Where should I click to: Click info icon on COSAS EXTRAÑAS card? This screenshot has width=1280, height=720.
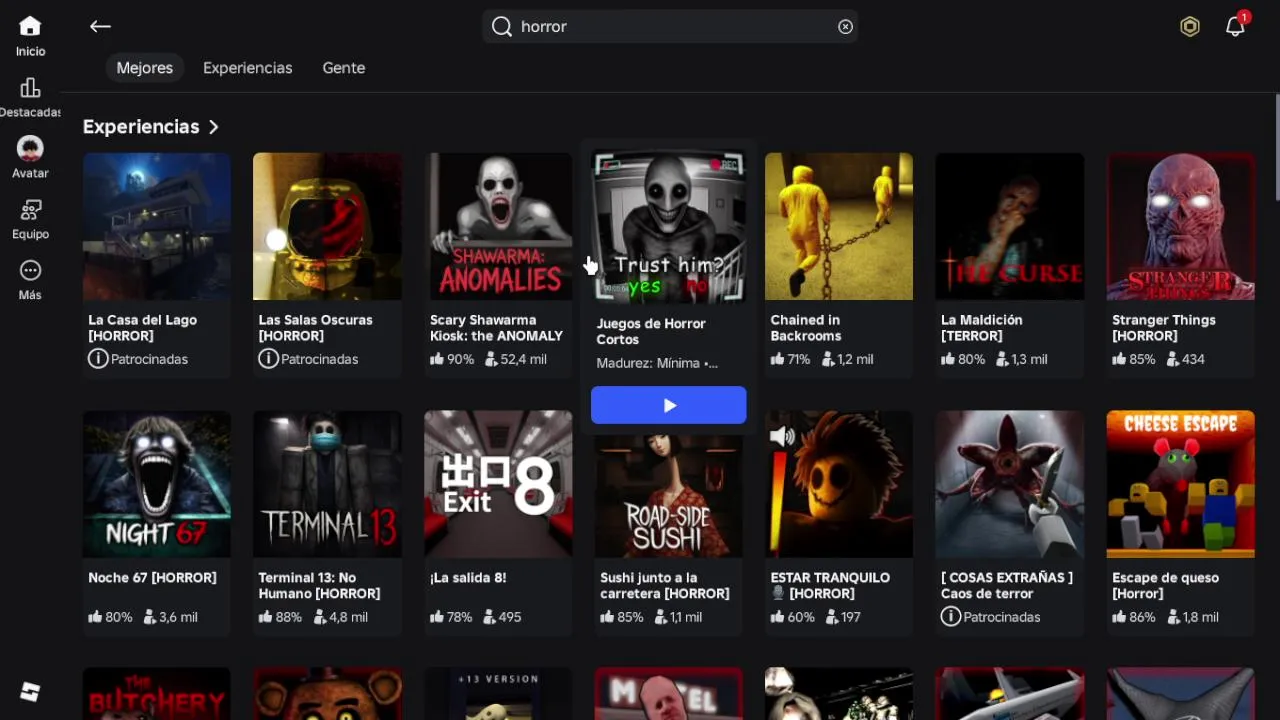click(950, 616)
